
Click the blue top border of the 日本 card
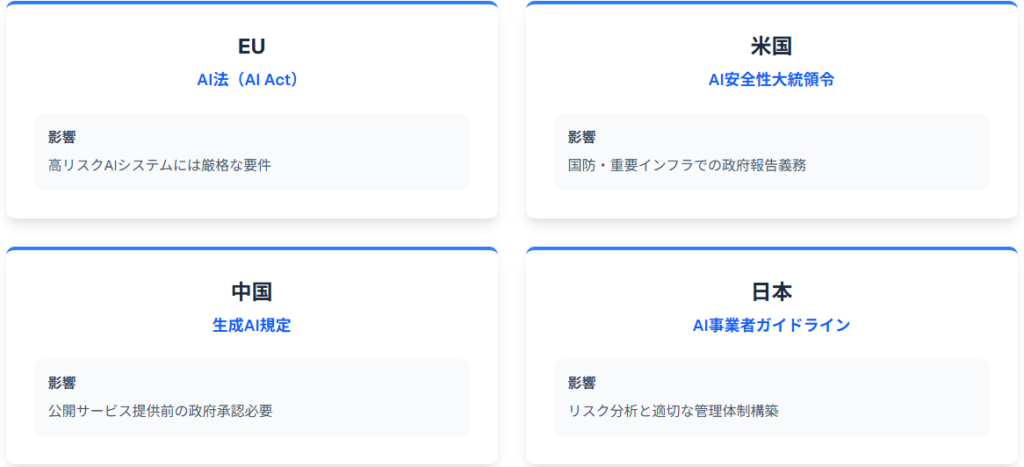coord(771,248)
